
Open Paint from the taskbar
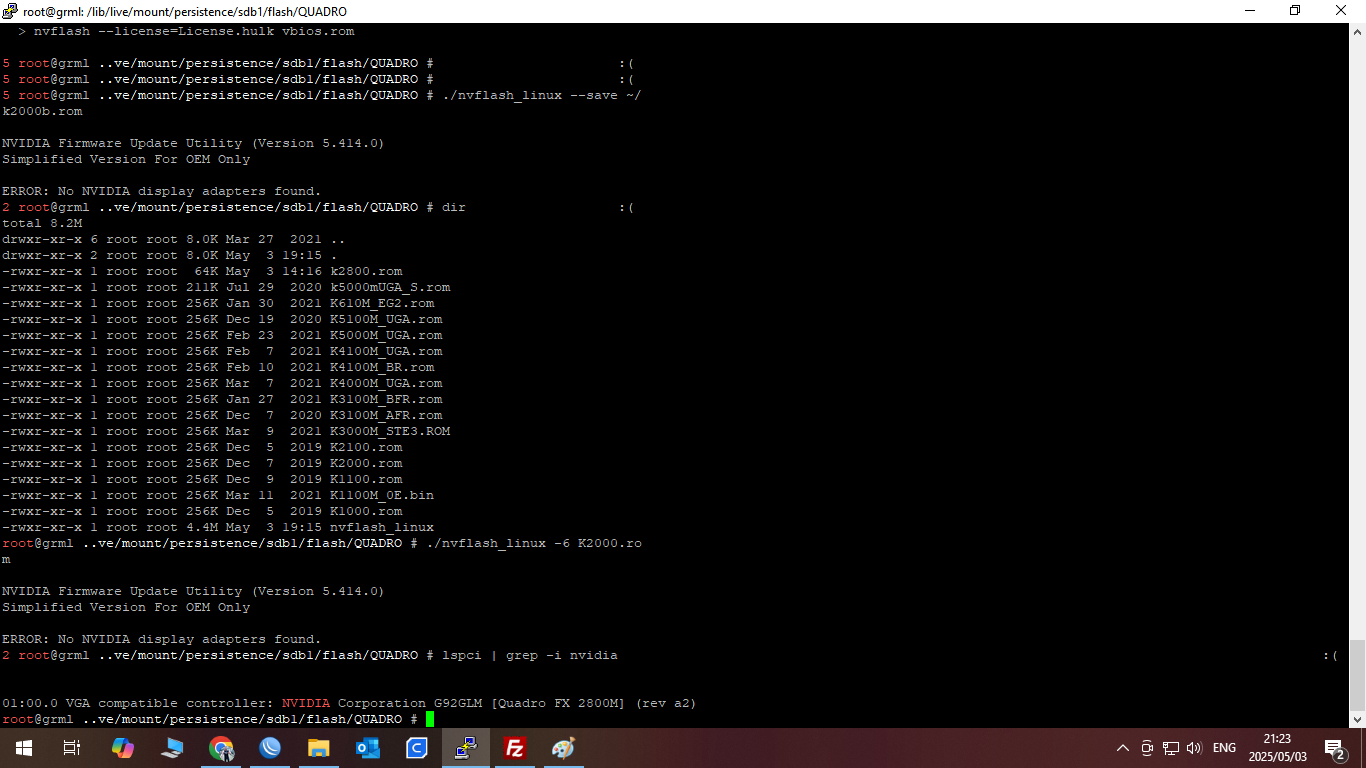(564, 748)
